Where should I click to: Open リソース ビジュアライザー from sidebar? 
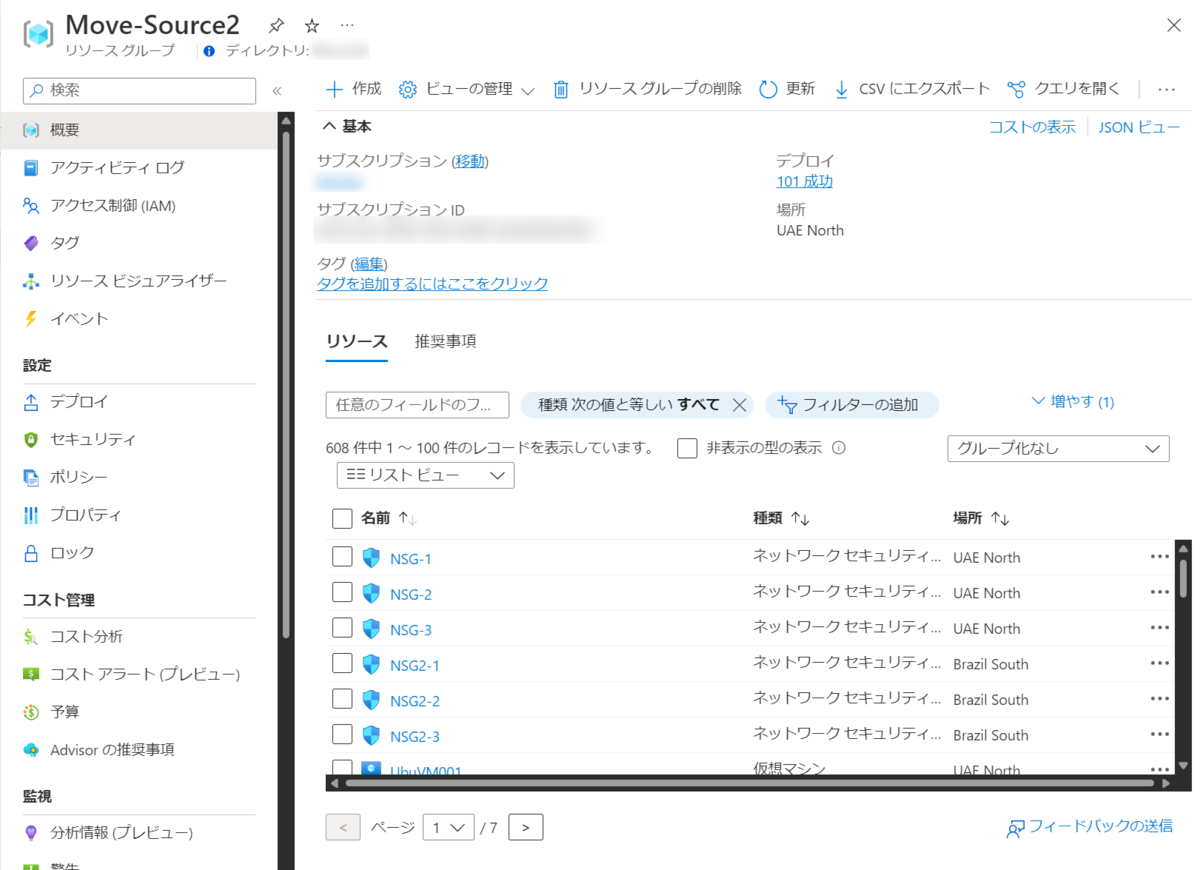[x=138, y=281]
